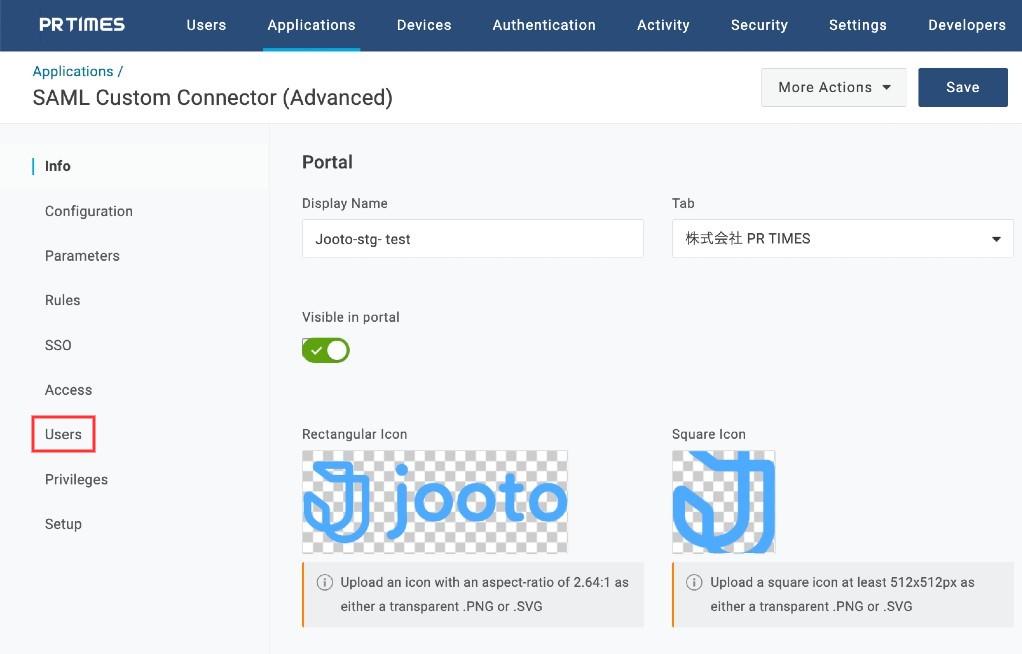This screenshot has height=654, width=1022.
Task: Open the Users menu in top navigation
Action: point(206,25)
